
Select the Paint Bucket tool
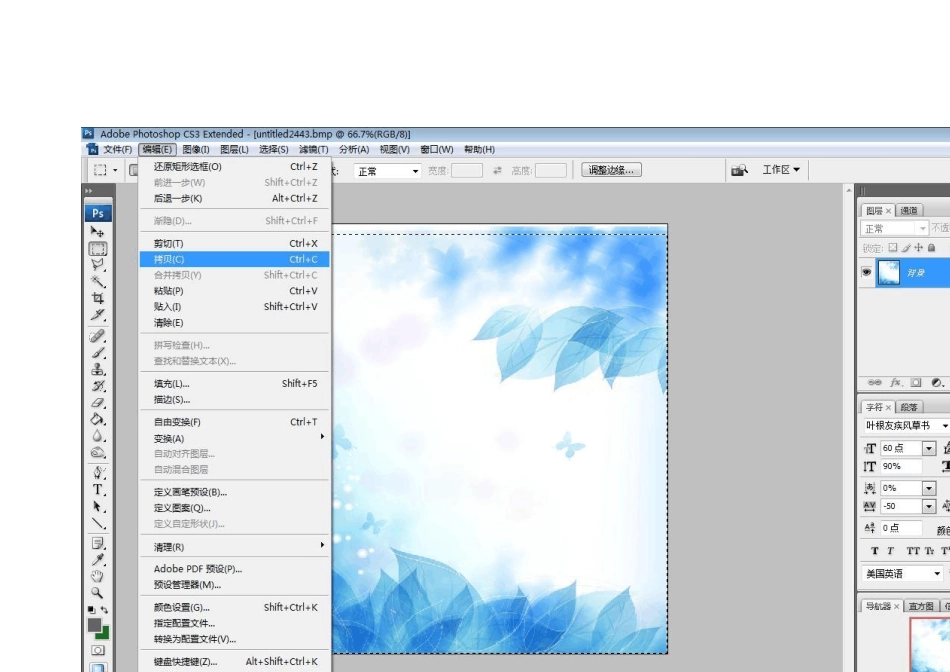(x=98, y=419)
